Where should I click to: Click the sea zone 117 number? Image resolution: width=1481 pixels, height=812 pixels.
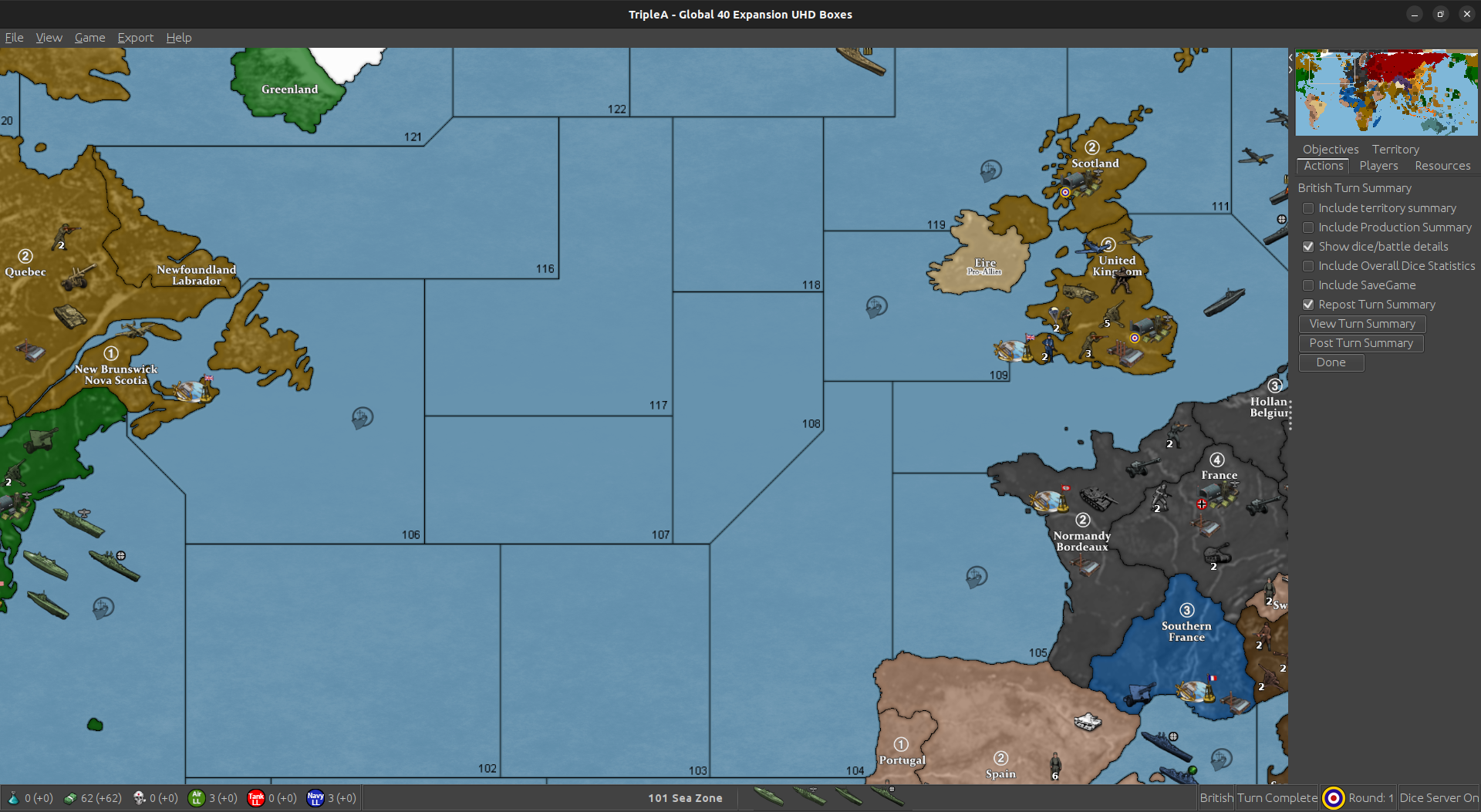[658, 406]
